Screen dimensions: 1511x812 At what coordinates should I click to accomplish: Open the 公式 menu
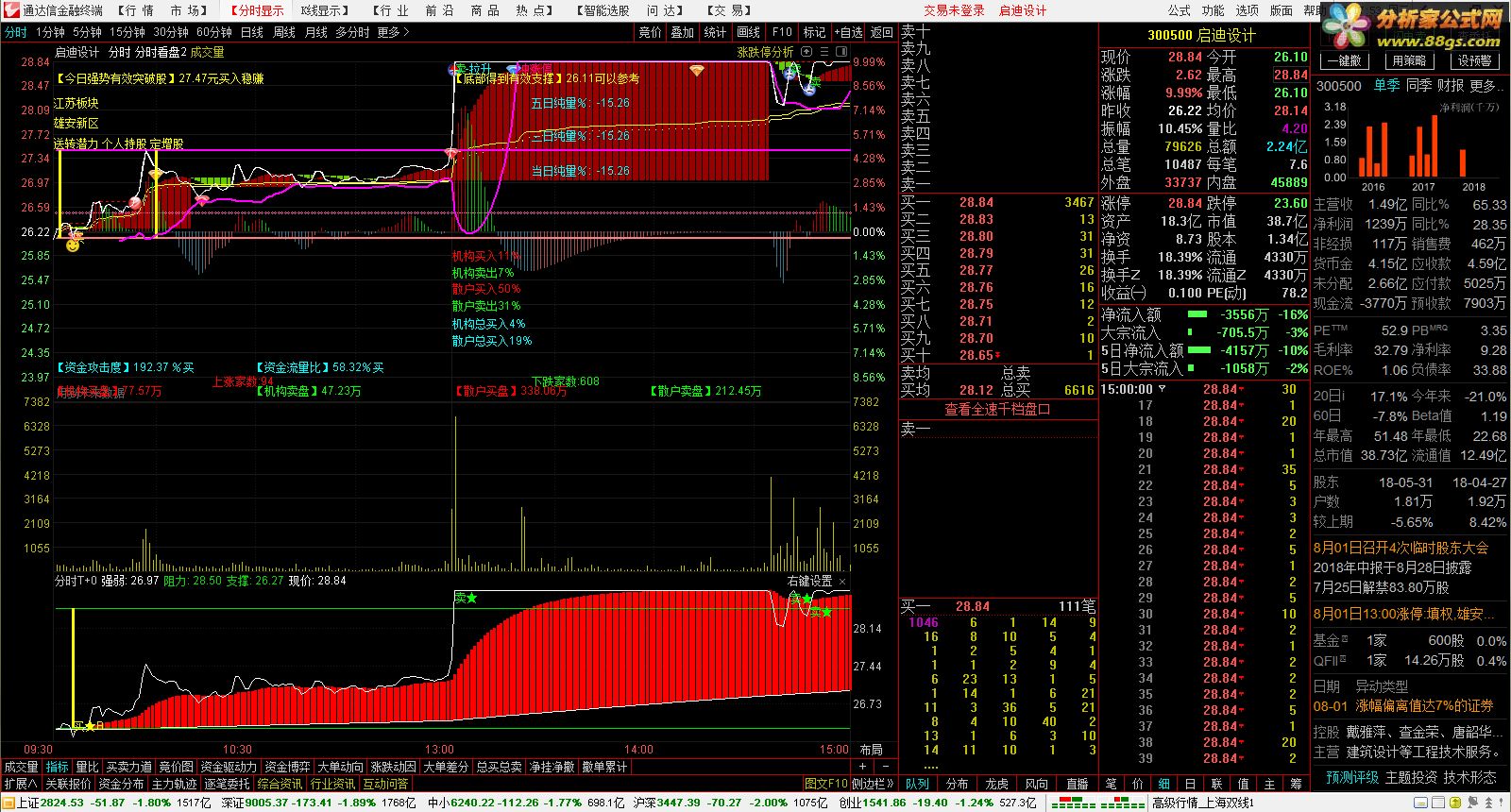click(x=1179, y=10)
